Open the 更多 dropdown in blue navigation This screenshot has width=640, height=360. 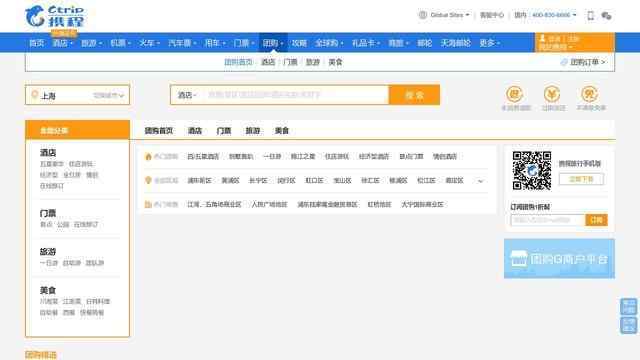(x=489, y=43)
